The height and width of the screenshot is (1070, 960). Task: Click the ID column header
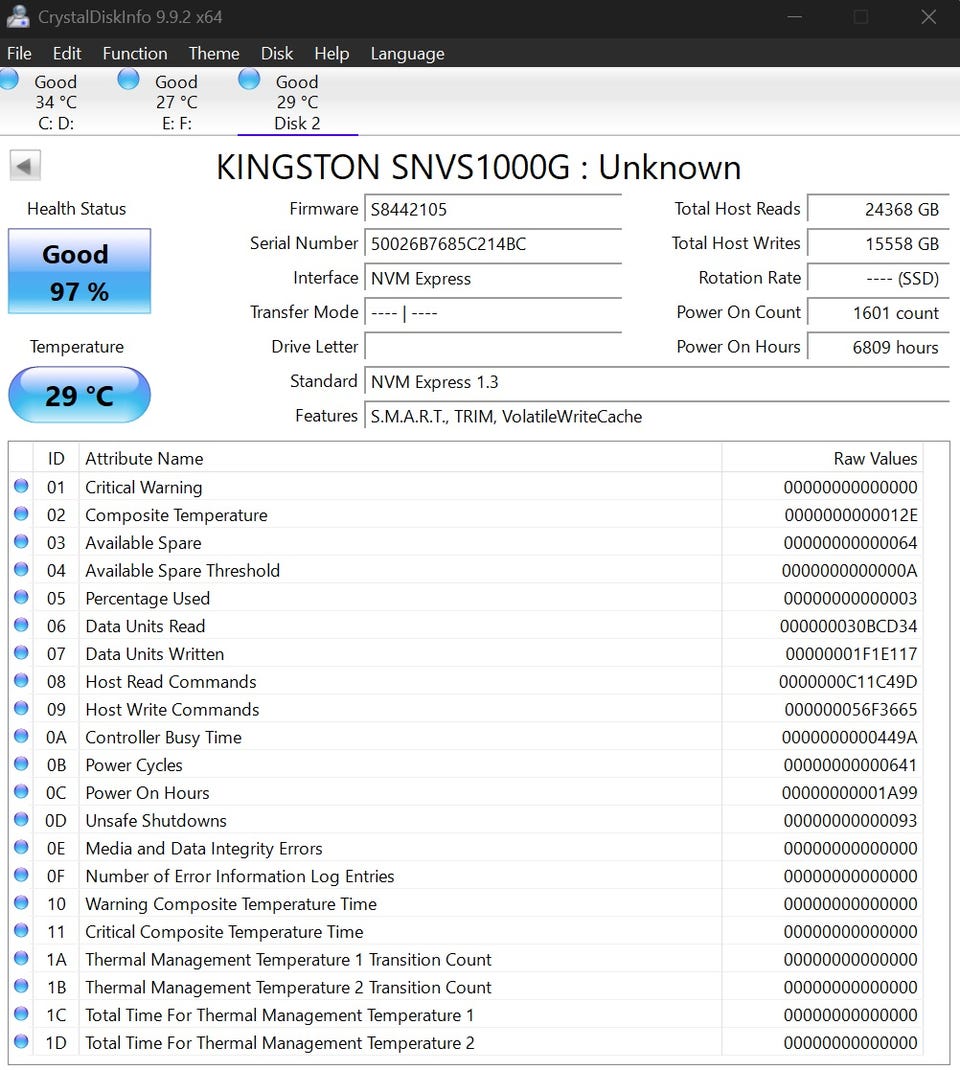click(x=56, y=459)
